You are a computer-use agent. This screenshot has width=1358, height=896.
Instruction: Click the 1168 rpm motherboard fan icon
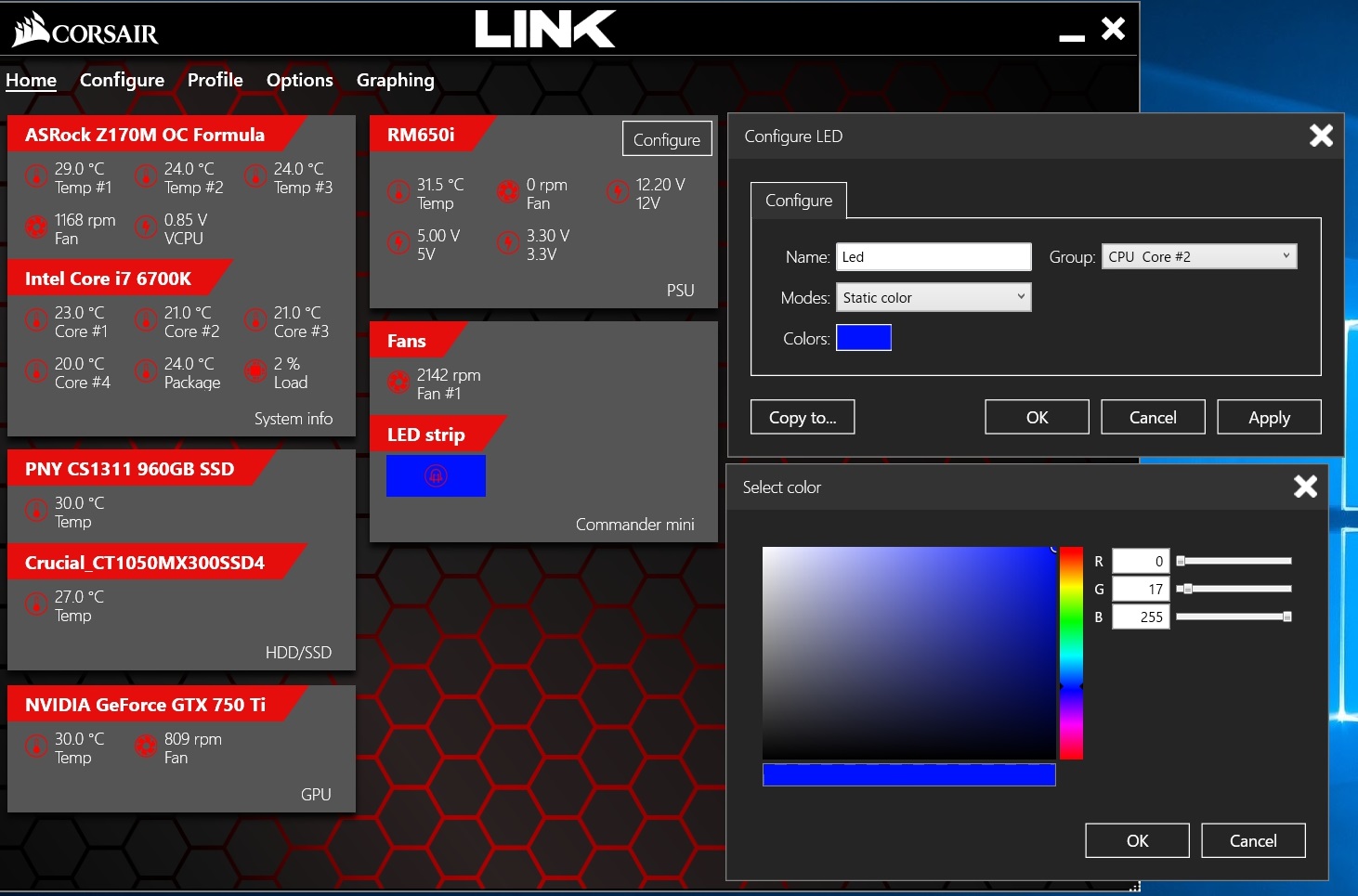point(36,227)
